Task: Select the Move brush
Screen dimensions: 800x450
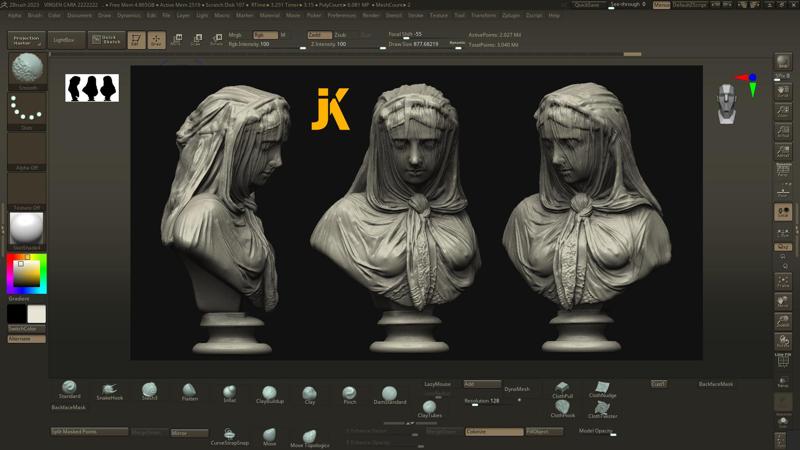Action: pos(269,437)
